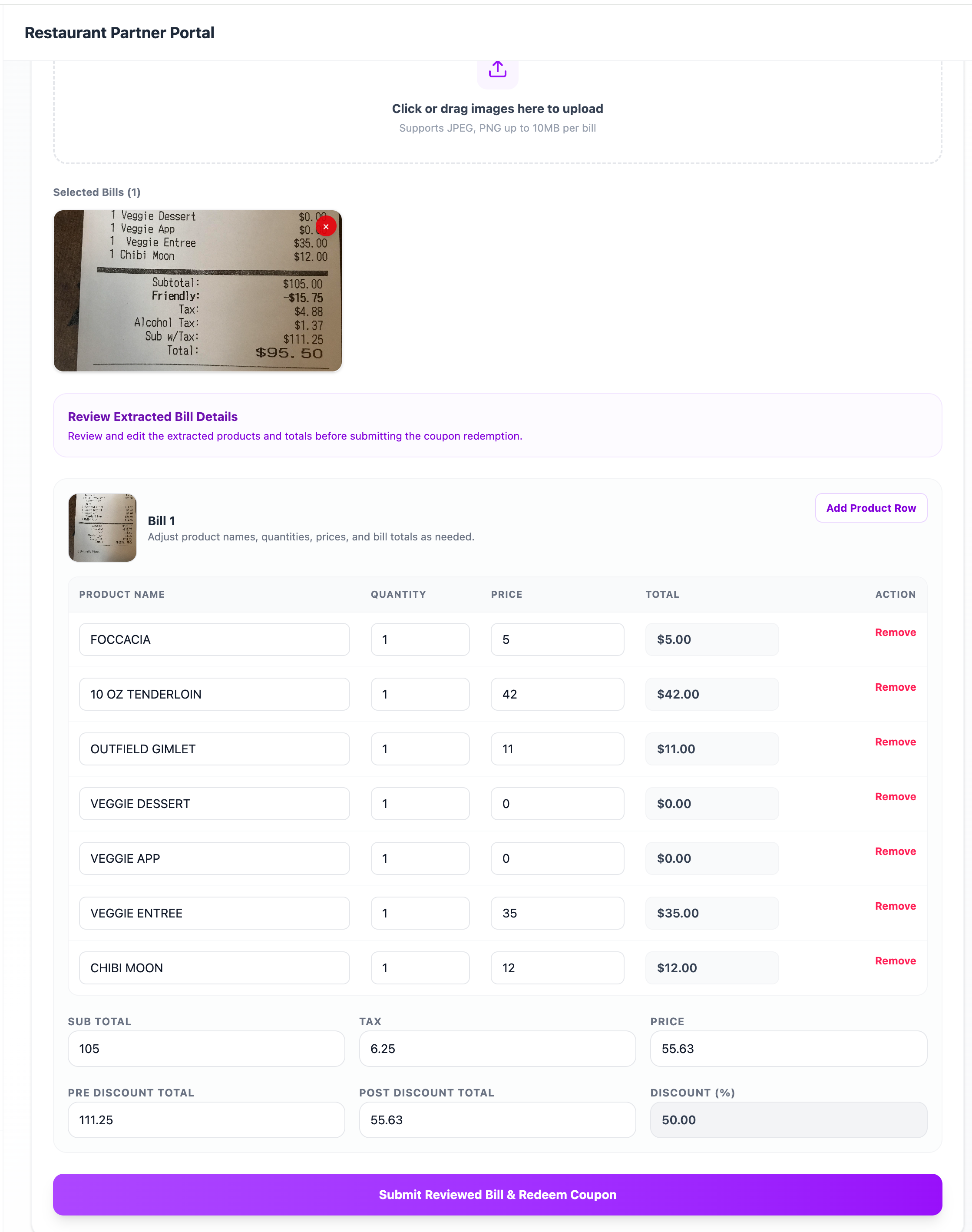Edit the OUTFIELD GIMLET name field

click(214, 749)
